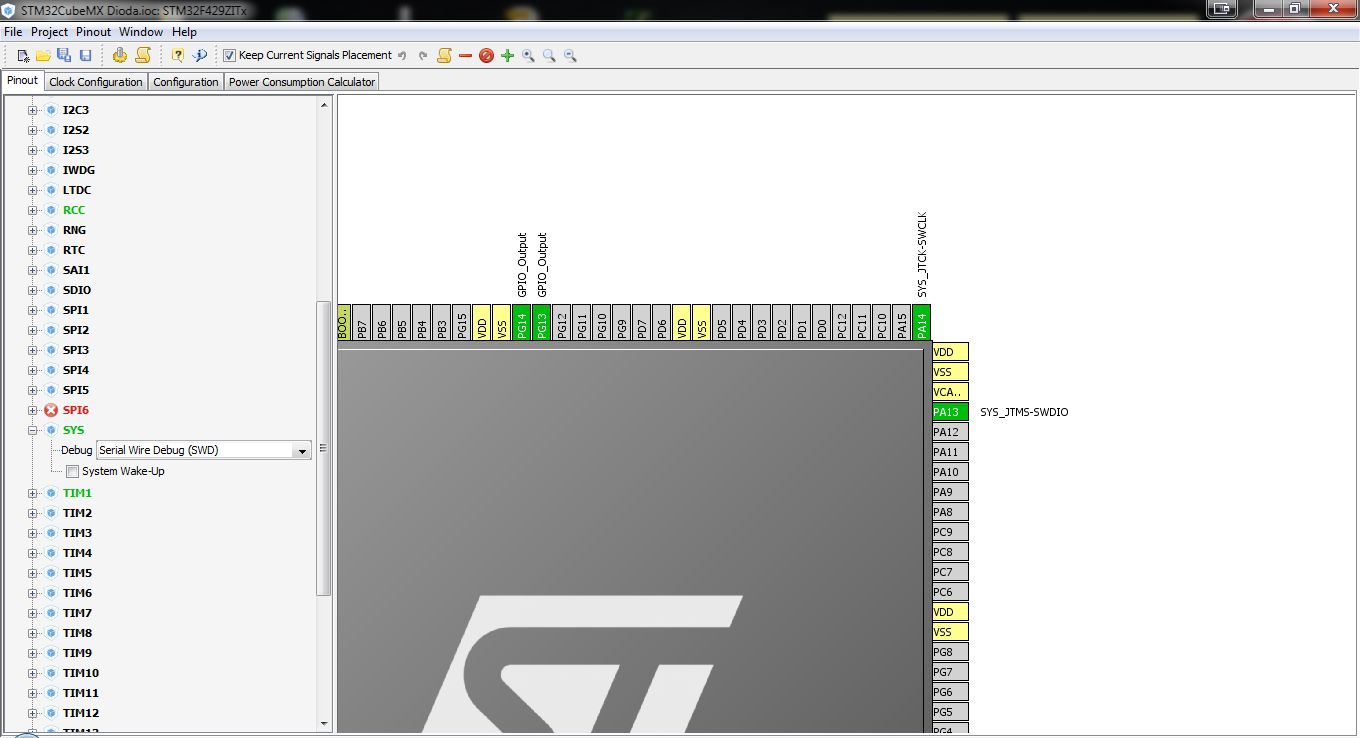Click the last magnifier zoom icon
The width and height of the screenshot is (1360, 738).
click(x=570, y=56)
